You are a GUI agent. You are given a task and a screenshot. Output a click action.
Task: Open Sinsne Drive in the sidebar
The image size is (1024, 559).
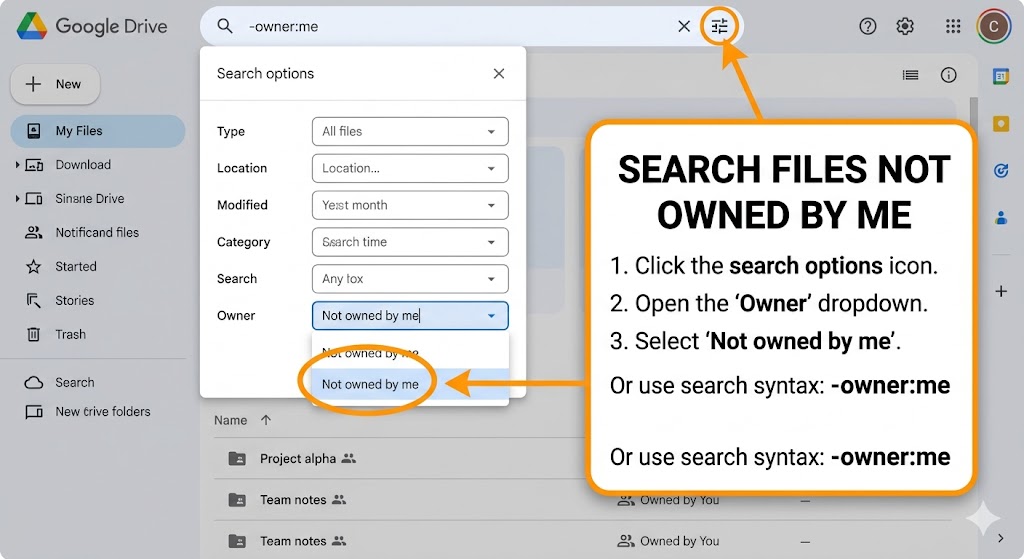pos(89,199)
